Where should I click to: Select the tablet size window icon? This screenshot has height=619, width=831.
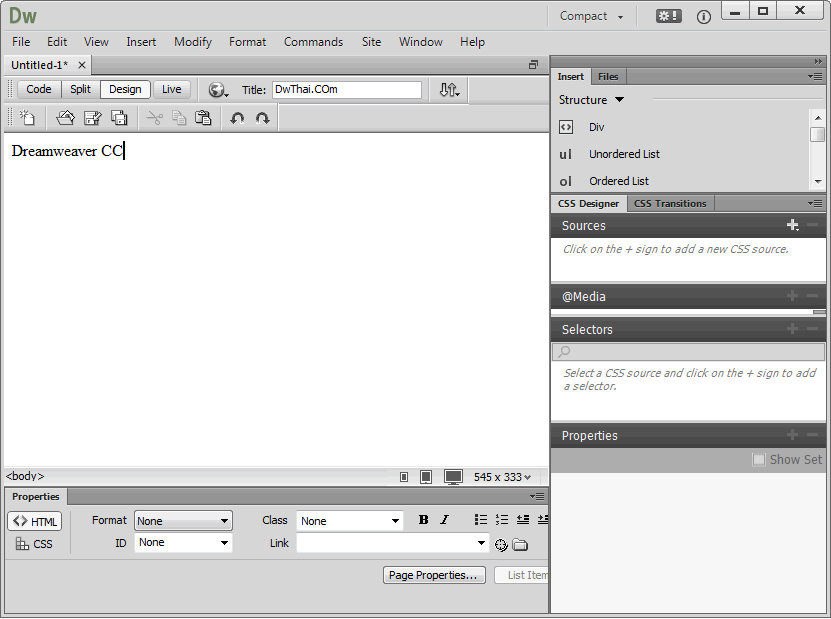[x=426, y=477]
